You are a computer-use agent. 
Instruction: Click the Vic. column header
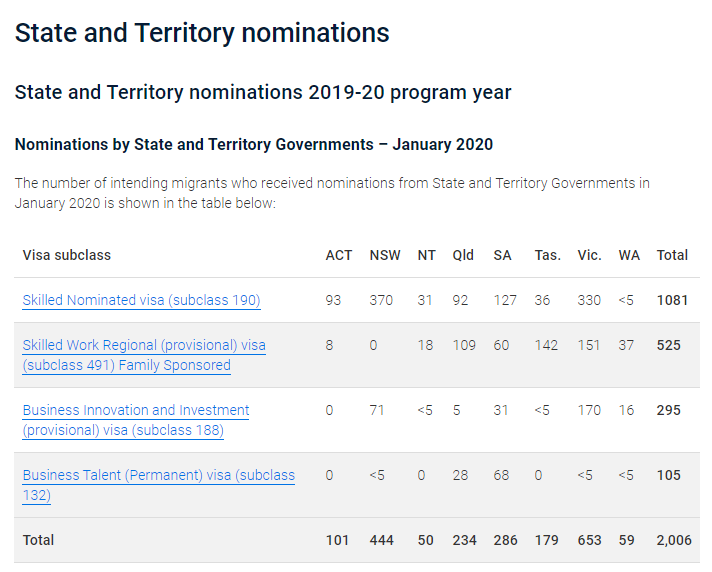point(589,255)
